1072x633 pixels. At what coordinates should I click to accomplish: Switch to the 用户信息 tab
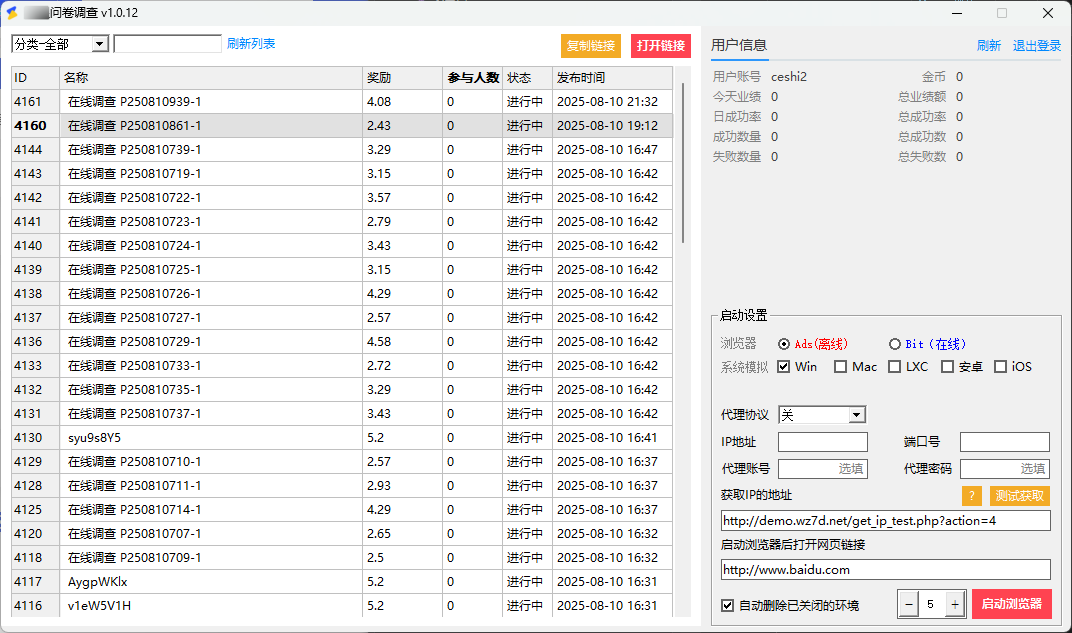739,45
